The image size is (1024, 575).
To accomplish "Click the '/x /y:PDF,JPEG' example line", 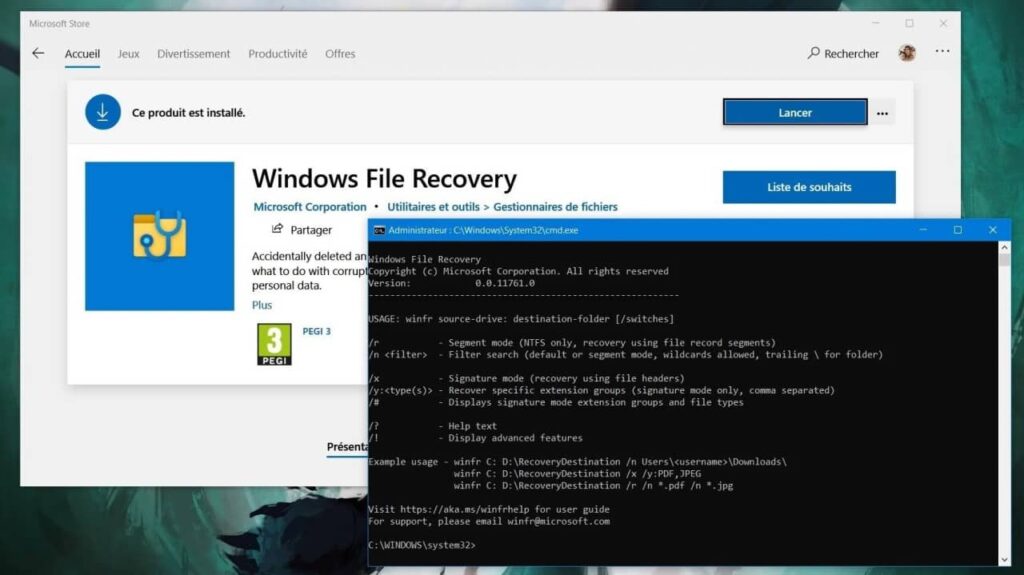I will (577, 474).
